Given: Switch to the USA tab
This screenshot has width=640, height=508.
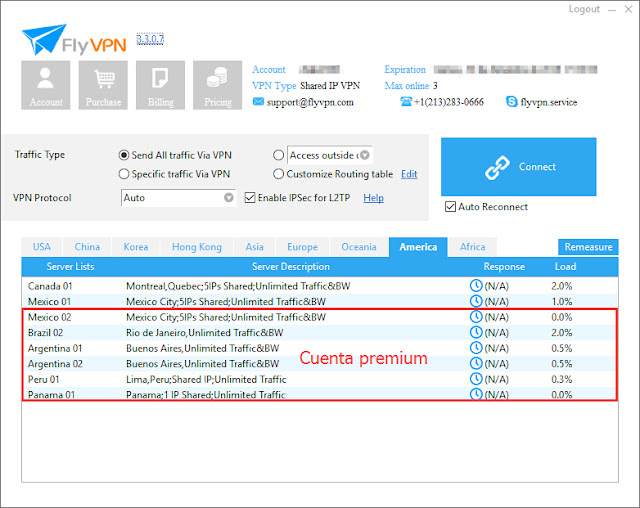Looking at the screenshot, I should pos(42,247).
